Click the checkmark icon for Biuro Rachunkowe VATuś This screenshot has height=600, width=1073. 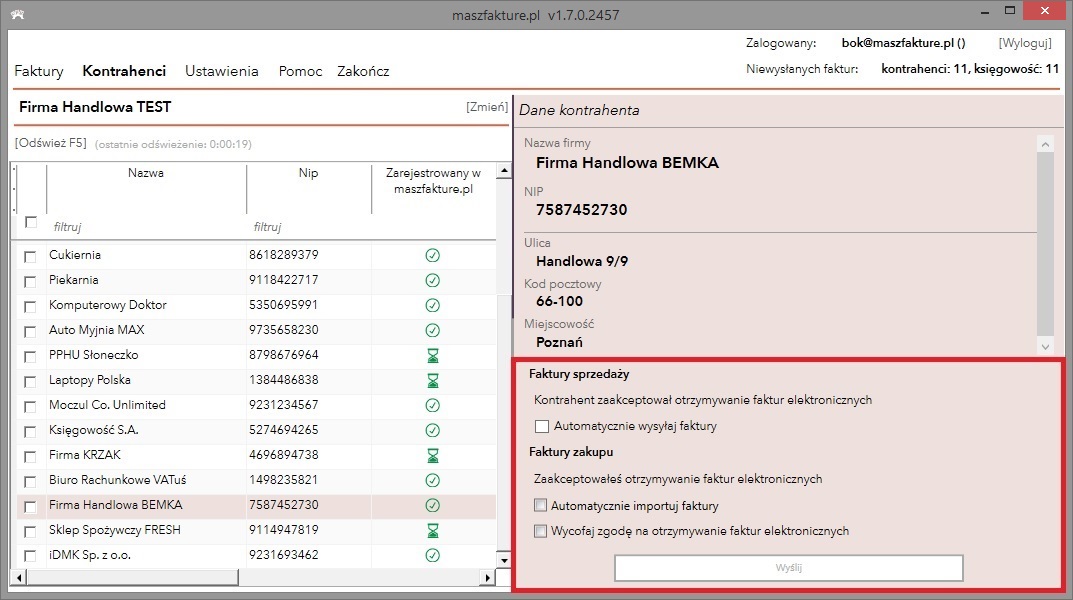click(x=432, y=480)
